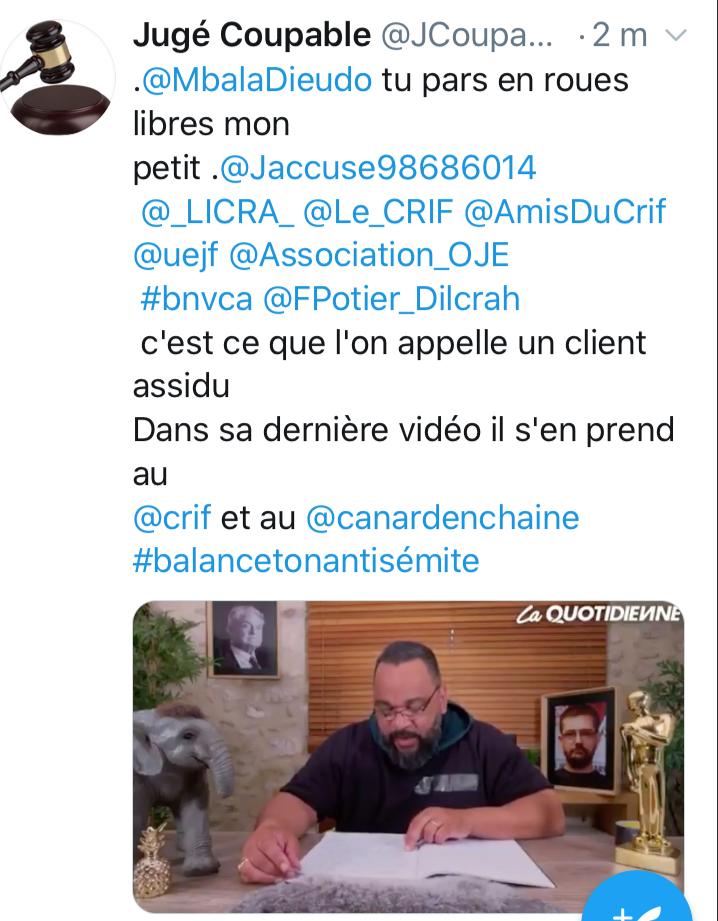Open the @Association_OJE mention
The width and height of the screenshot is (718, 921).
[368, 256]
